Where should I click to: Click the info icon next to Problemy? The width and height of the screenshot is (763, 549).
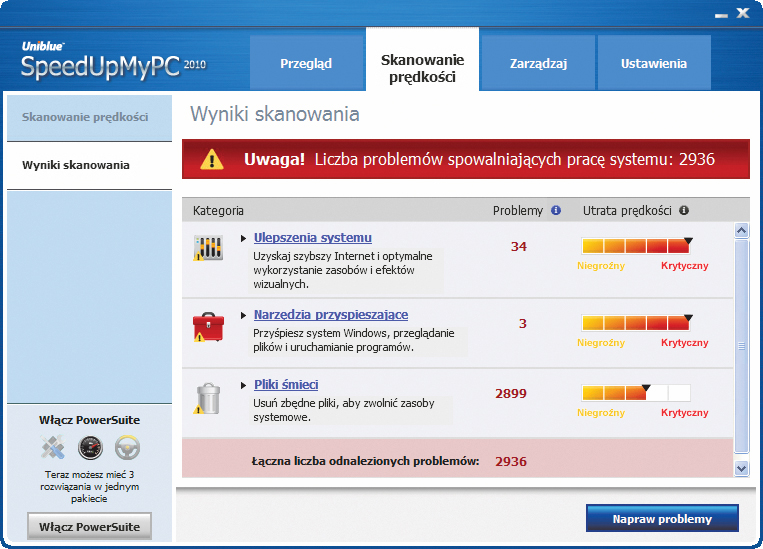click(x=556, y=211)
